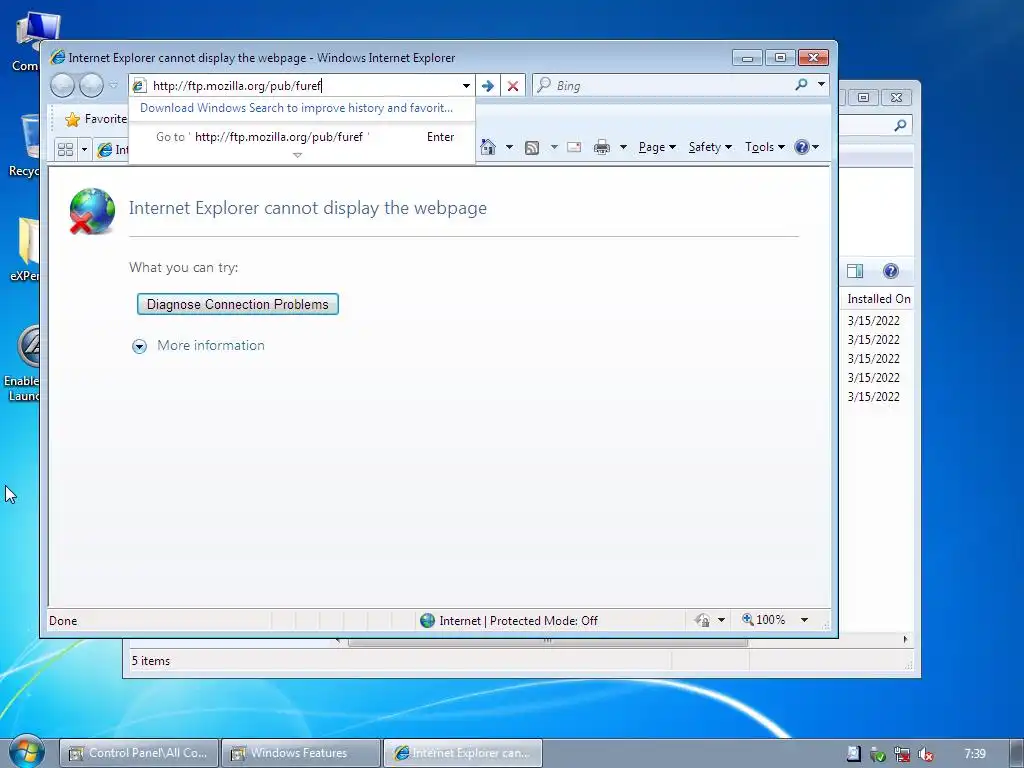
Task: Click the taskbar clock showing 7:39
Action: coord(975,754)
